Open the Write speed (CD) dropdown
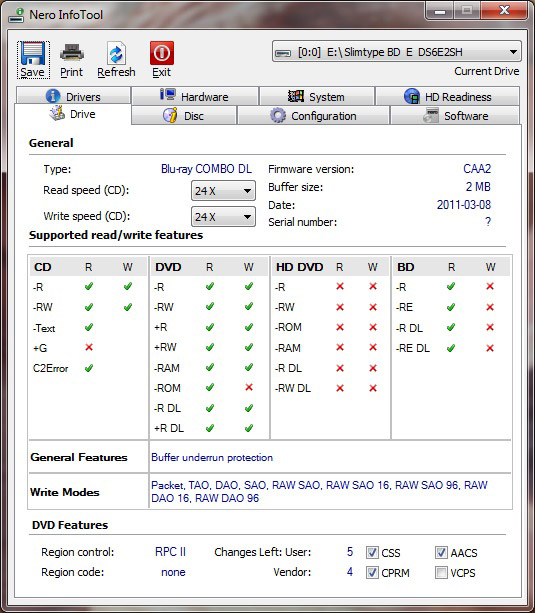The image size is (535, 613). (x=223, y=217)
